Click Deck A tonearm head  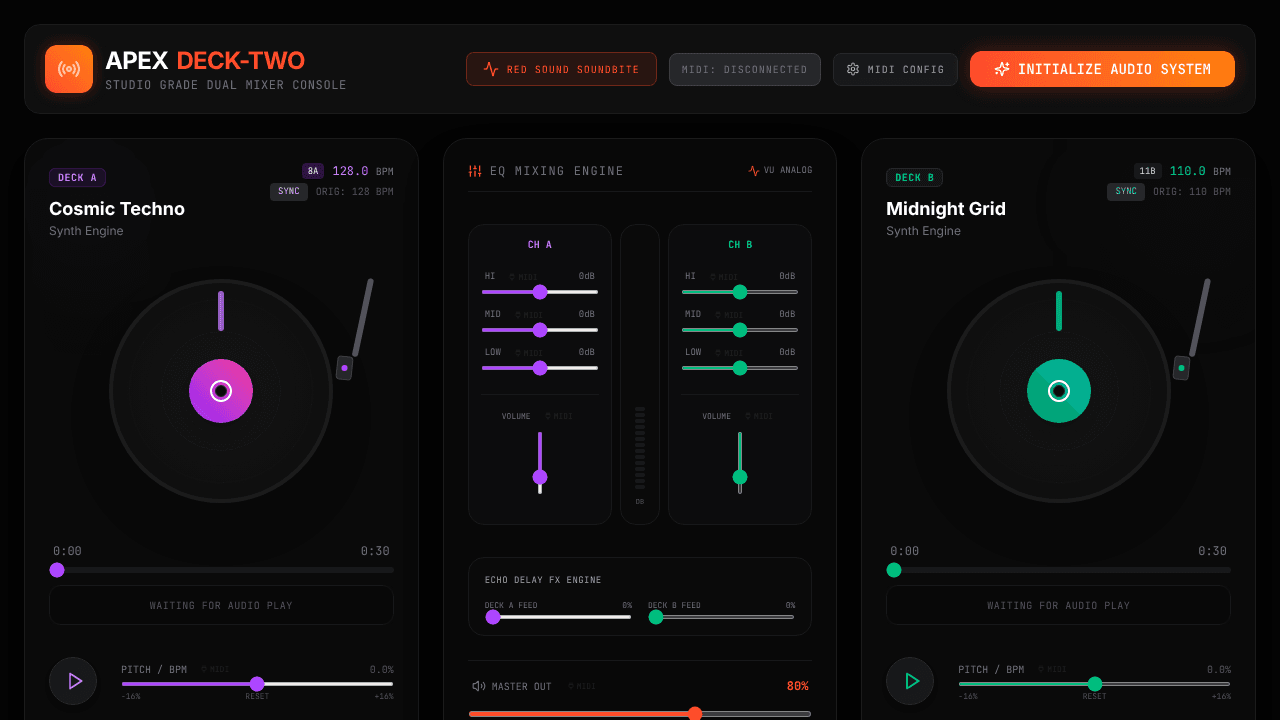coord(344,368)
